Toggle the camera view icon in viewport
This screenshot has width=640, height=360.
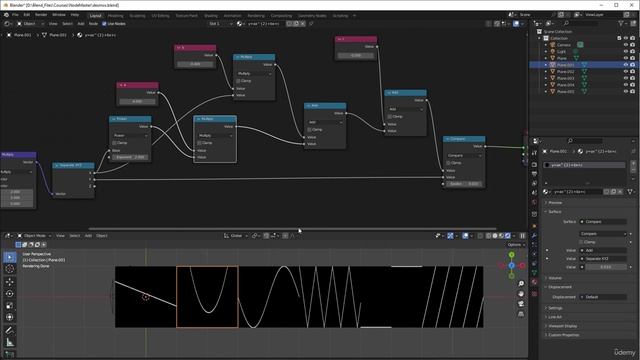(521, 304)
